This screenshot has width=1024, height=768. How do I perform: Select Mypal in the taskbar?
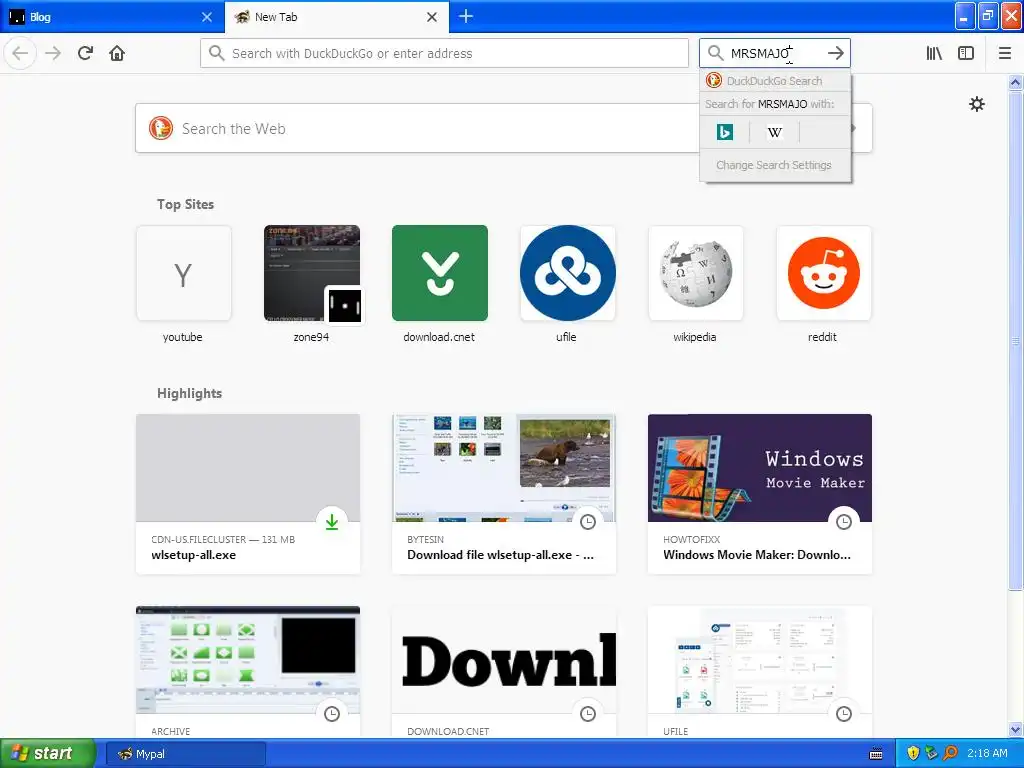(x=186, y=754)
